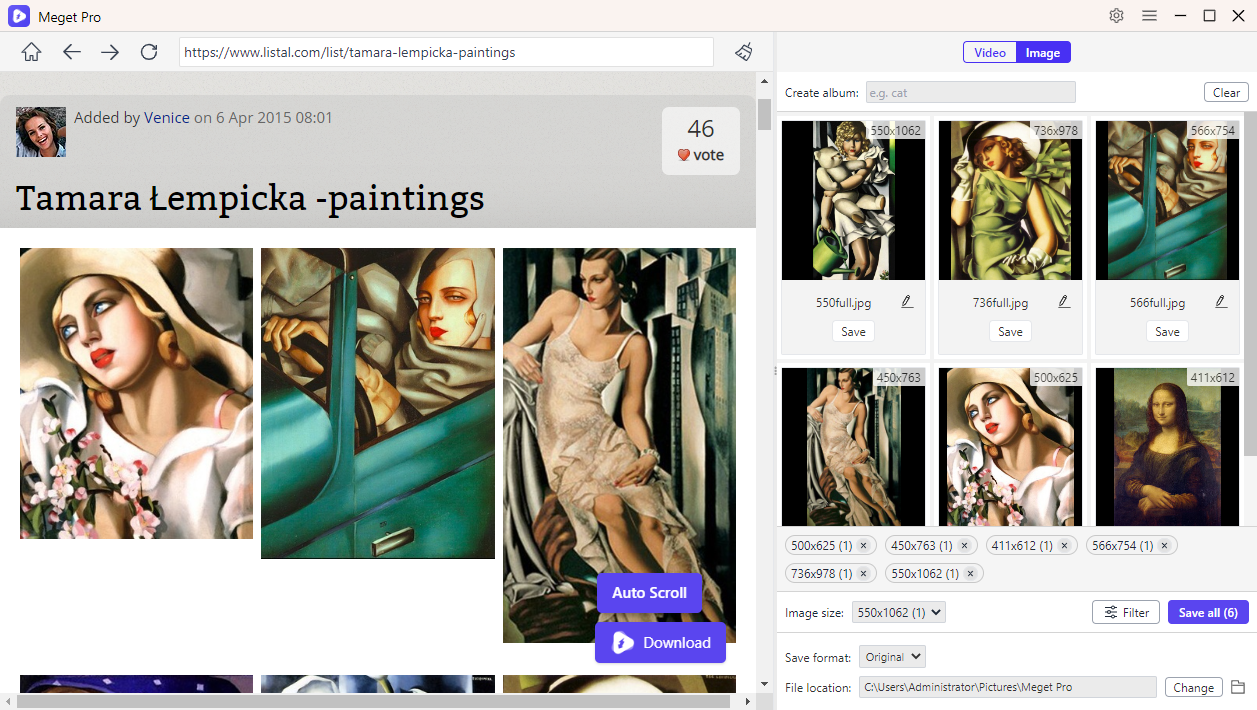Remove the 566x754 (1) filter tag
The height and width of the screenshot is (710, 1257).
tap(1164, 545)
